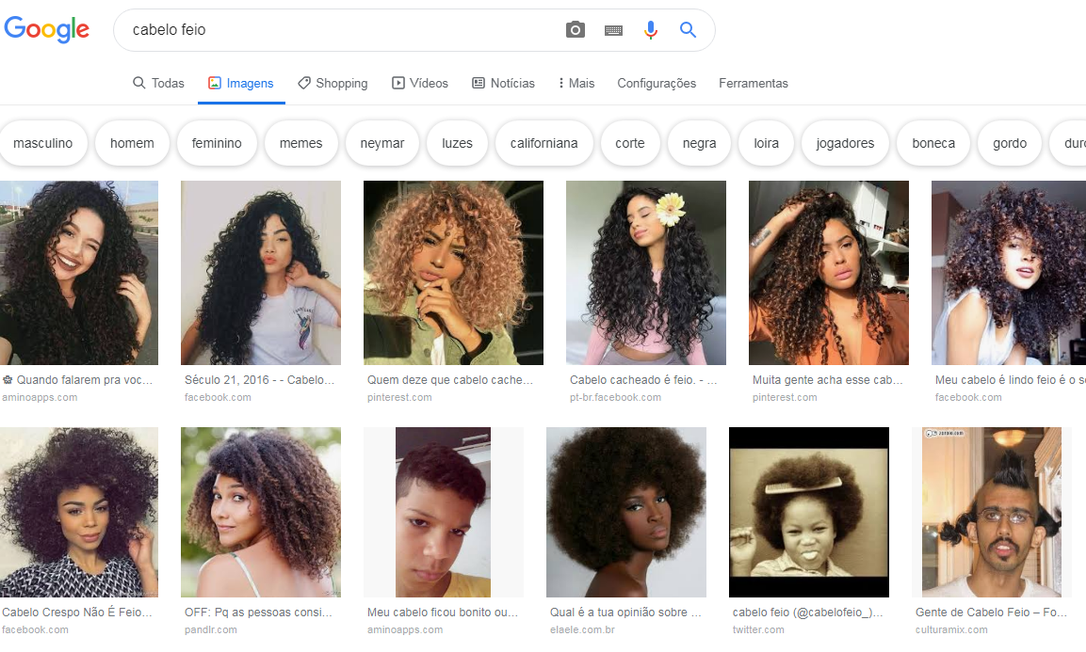Switch to the Shopping tab
1086x652 pixels.
[332, 83]
